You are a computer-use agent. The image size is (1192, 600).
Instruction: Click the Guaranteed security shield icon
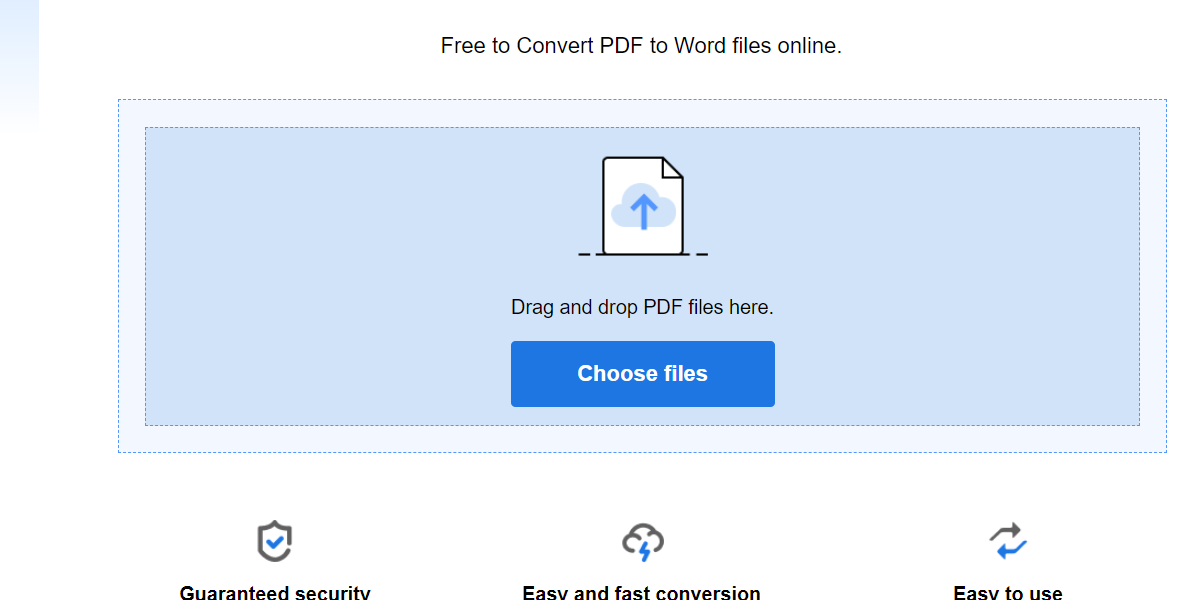tap(274, 541)
